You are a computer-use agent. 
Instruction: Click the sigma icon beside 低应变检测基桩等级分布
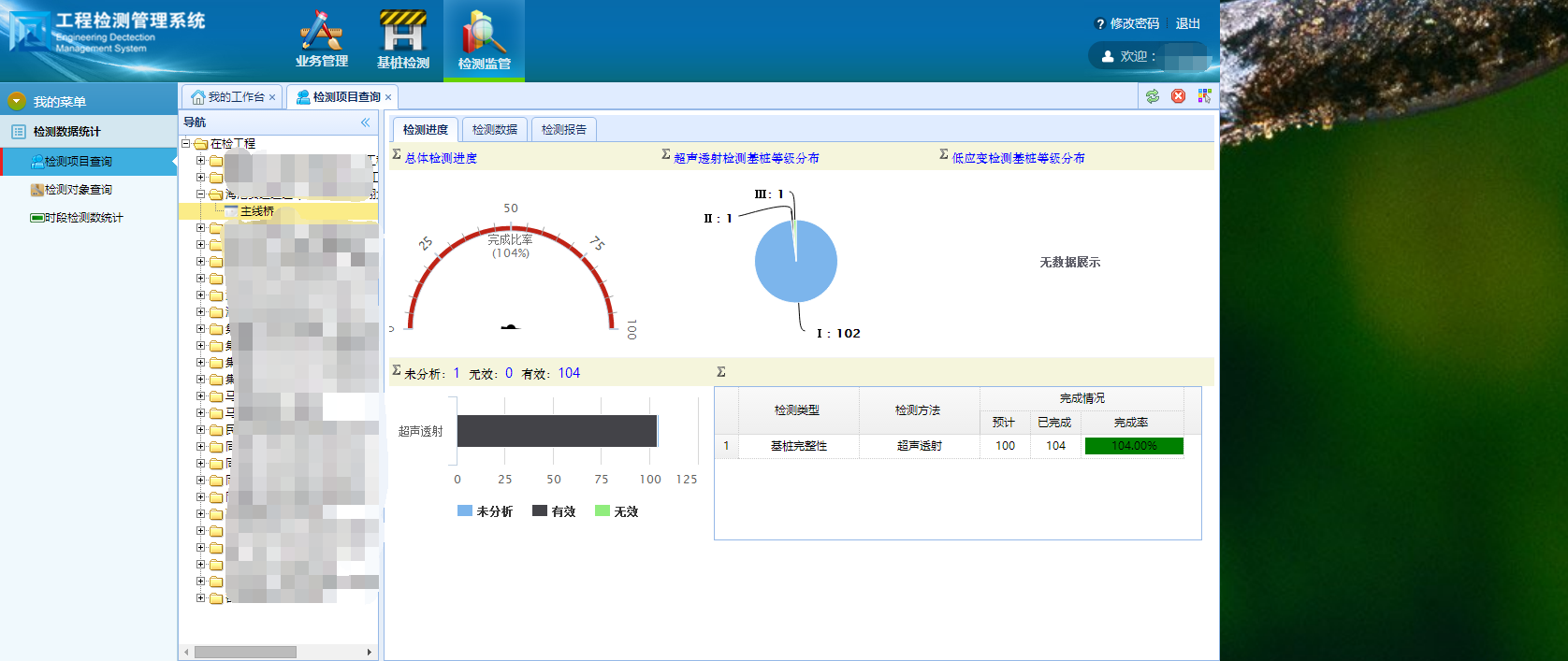point(944,155)
